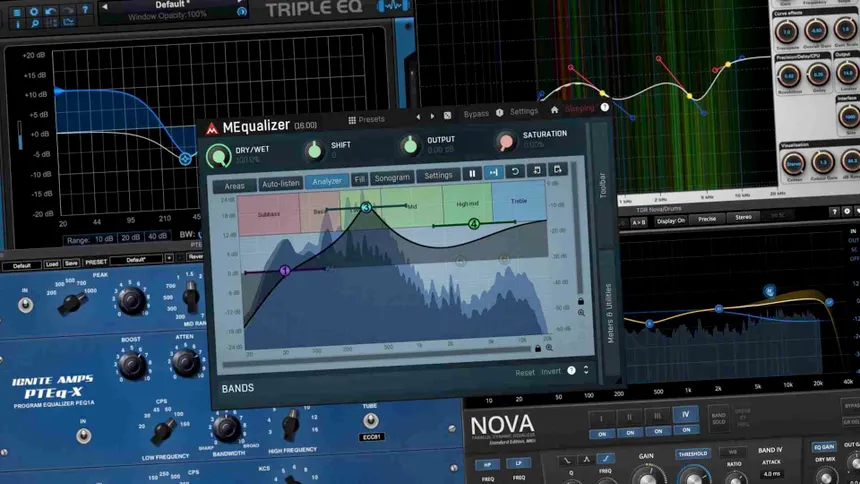Screen dimensions: 860x484
Task: Click the export file icon in MEqualizer graph toolbar
Action: point(557,169)
